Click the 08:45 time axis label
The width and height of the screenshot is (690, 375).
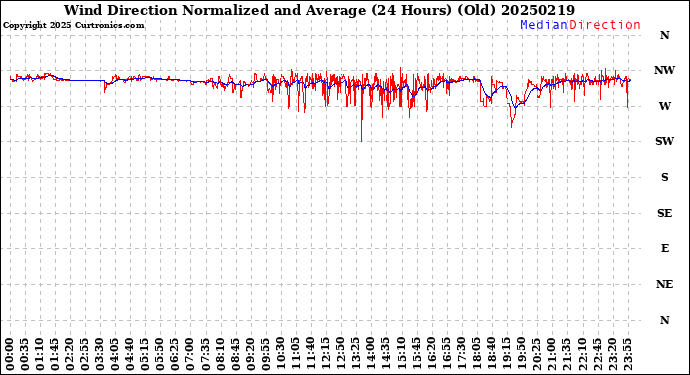click(x=235, y=354)
